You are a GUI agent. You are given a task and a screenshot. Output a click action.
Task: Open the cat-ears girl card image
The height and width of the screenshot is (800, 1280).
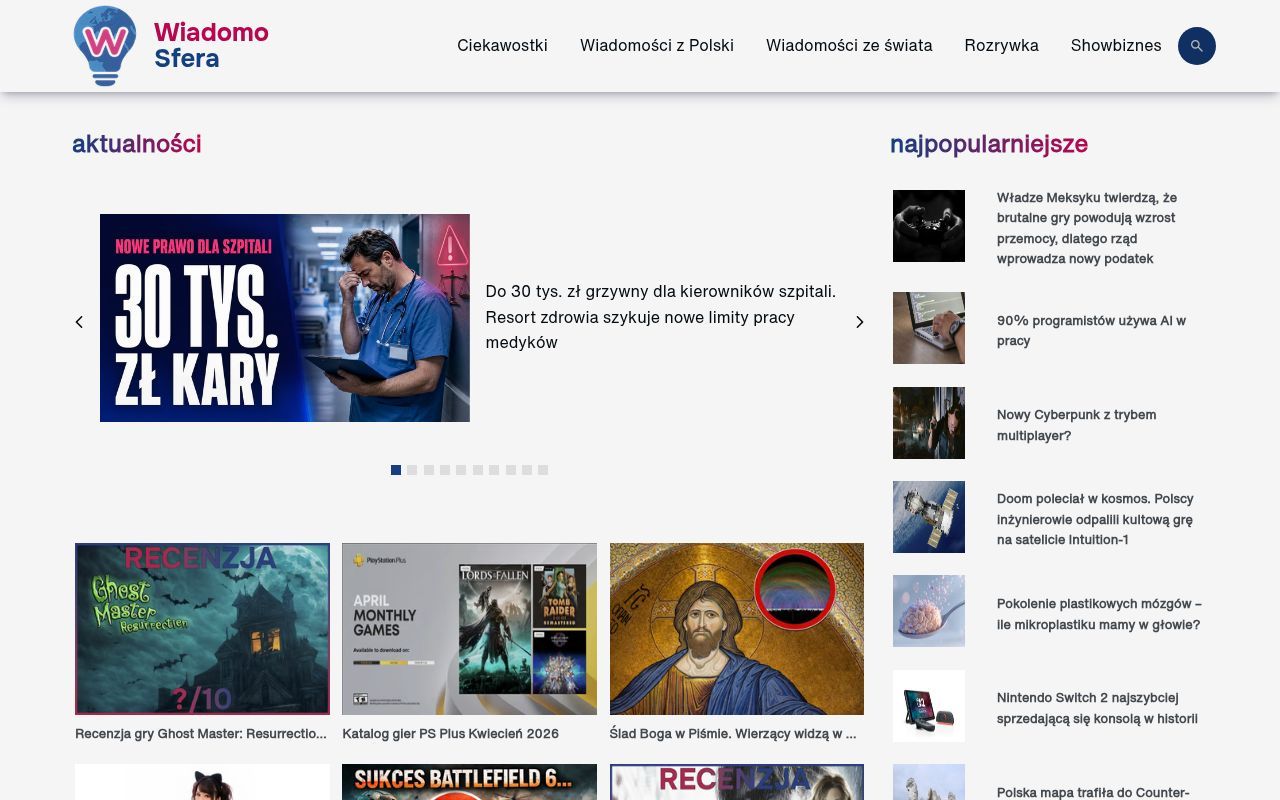[202, 782]
